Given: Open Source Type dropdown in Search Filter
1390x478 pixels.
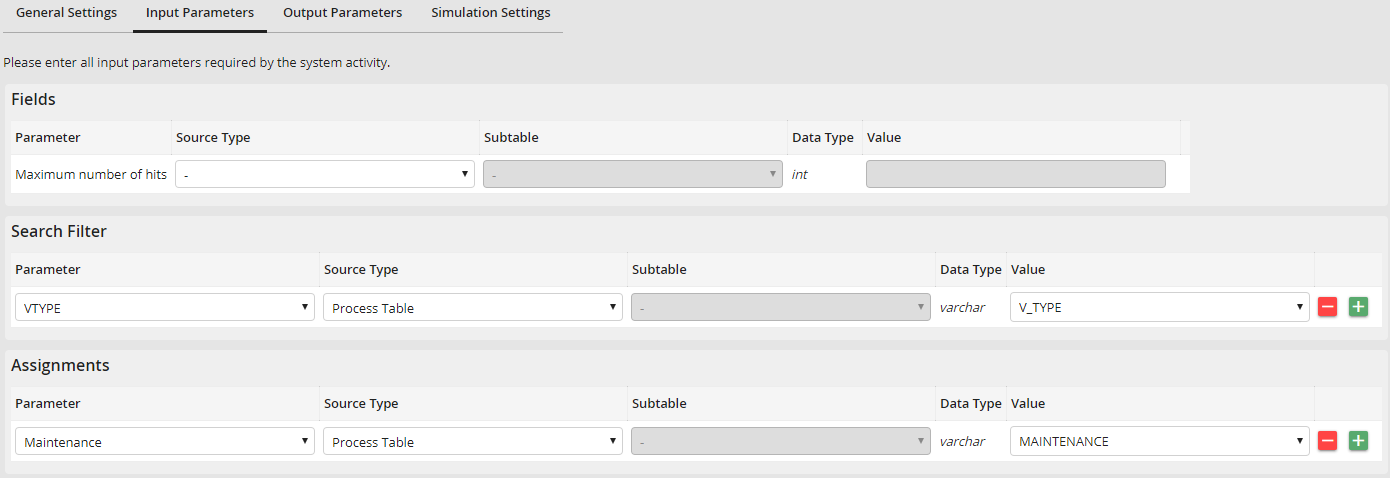Looking at the screenshot, I should point(473,307).
